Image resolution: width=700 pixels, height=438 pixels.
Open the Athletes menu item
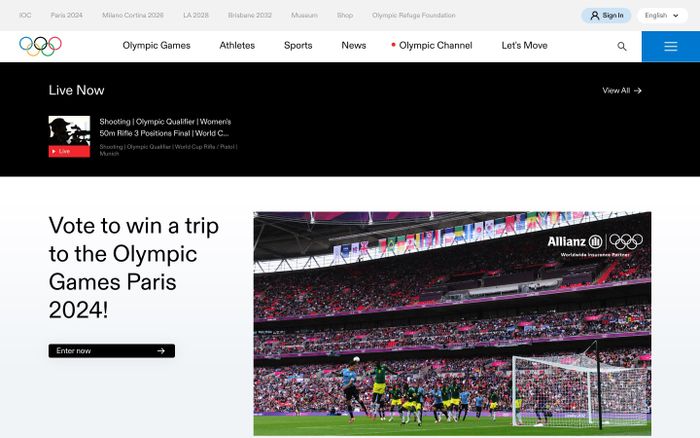click(237, 46)
